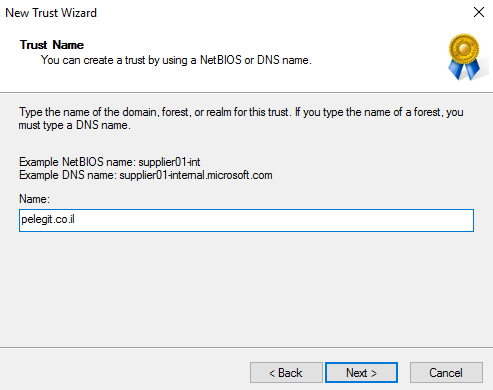Click Next to continue the wizard

[361, 372]
